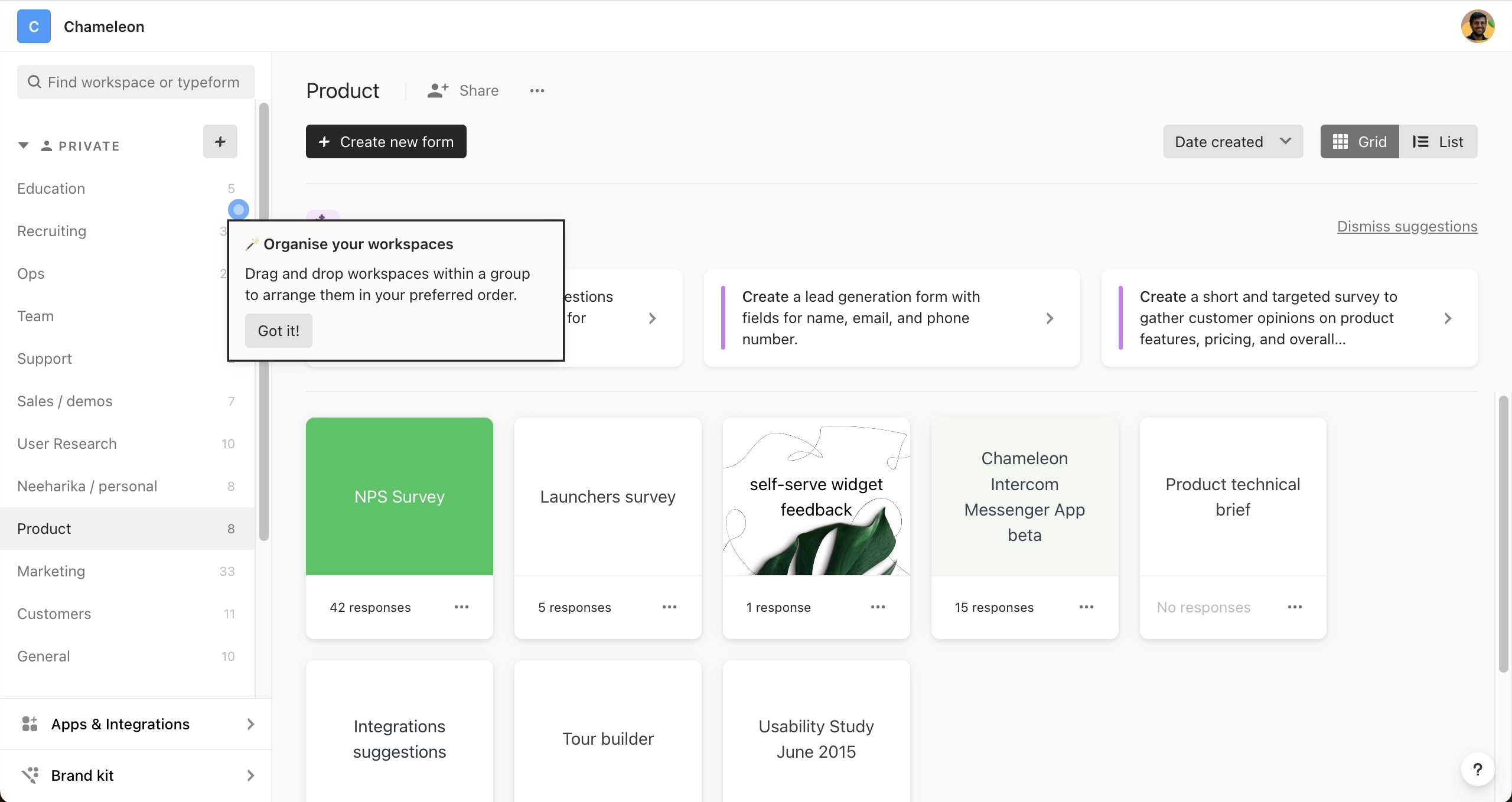The image size is (1512, 802).
Task: Click the Product page heading
Action: [x=343, y=91]
